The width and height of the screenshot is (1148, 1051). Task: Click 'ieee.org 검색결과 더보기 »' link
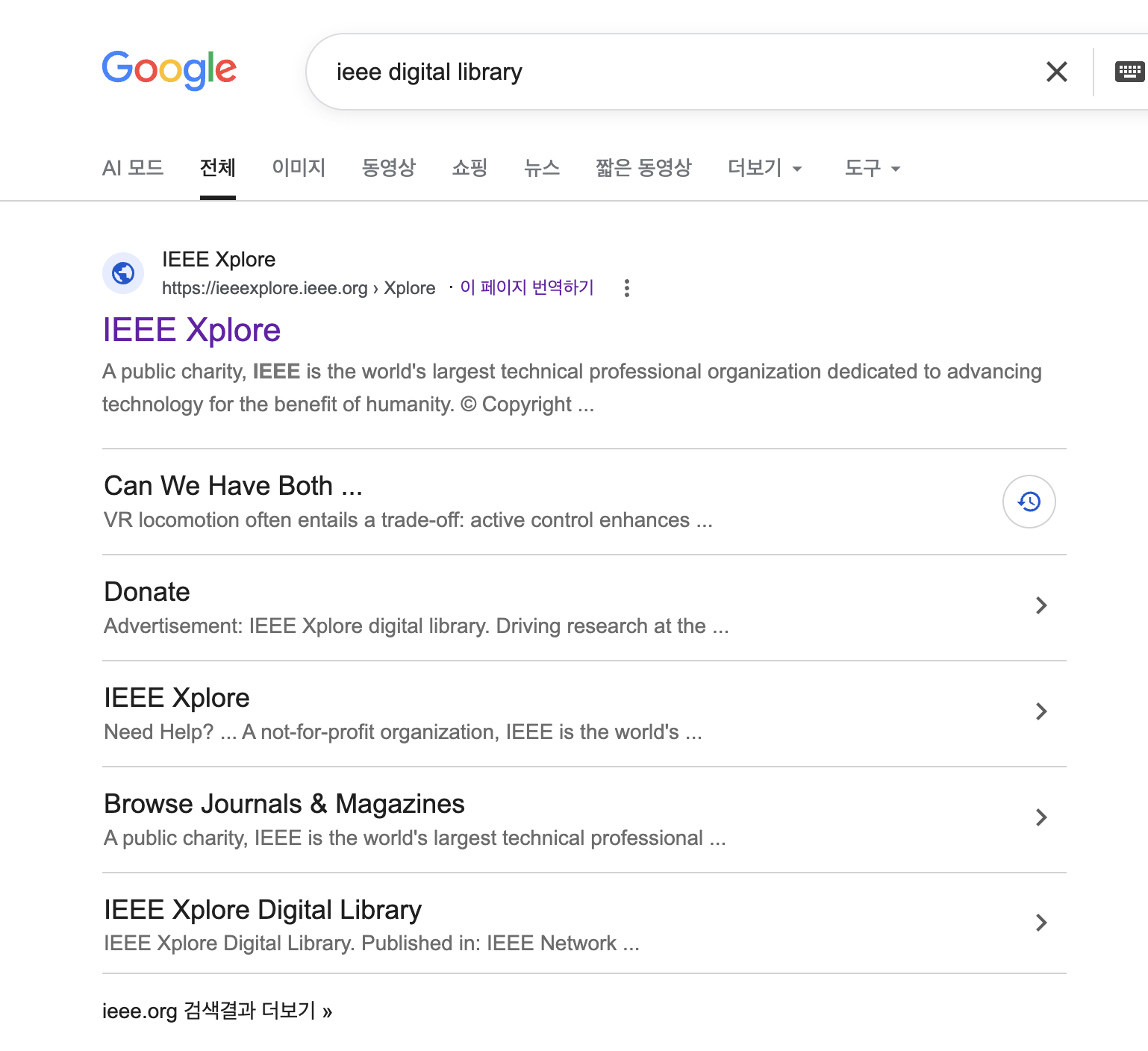tap(217, 1011)
